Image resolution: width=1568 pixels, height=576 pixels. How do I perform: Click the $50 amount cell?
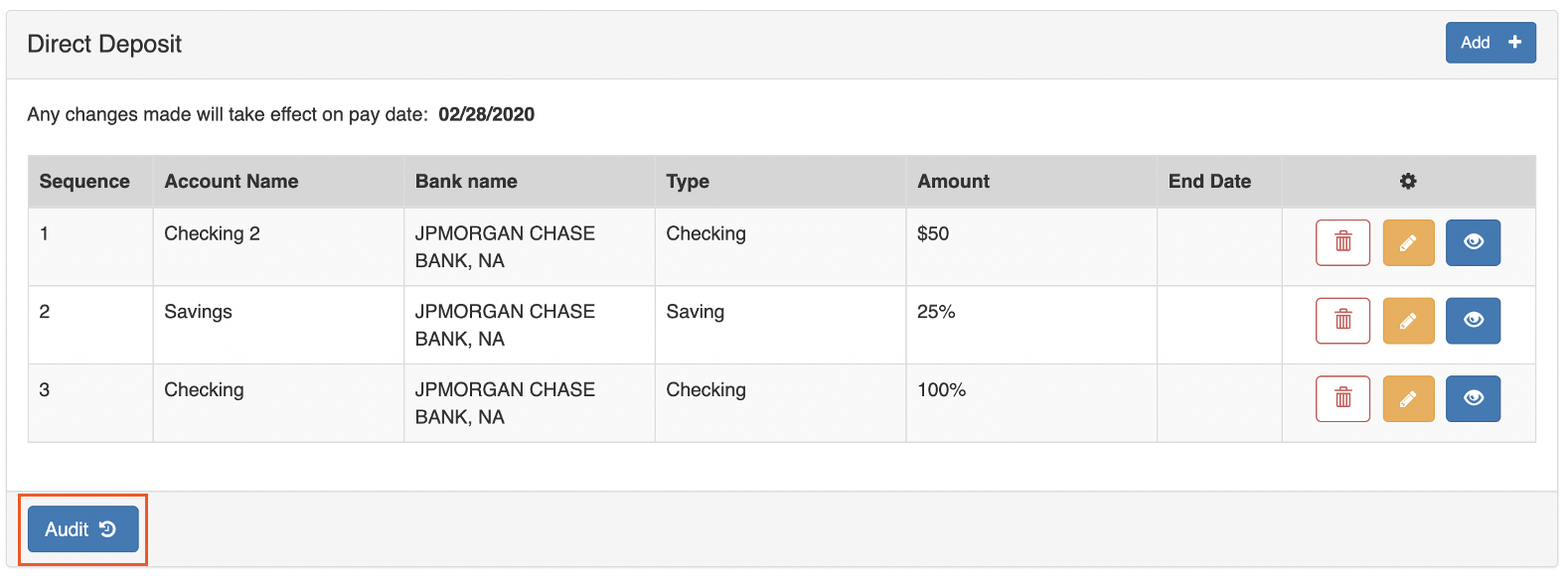point(933,233)
